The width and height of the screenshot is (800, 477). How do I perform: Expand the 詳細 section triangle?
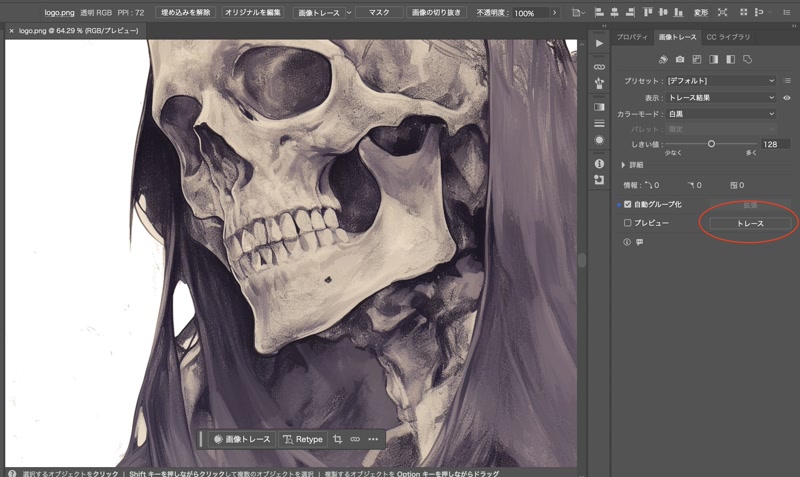(623, 165)
